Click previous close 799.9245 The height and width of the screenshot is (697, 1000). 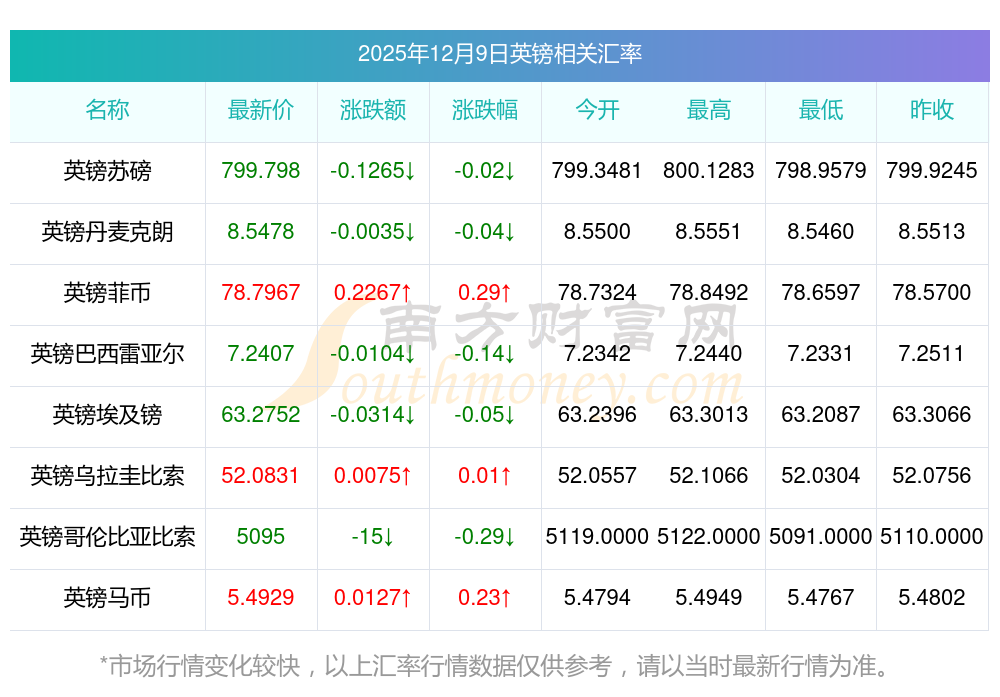932,171
